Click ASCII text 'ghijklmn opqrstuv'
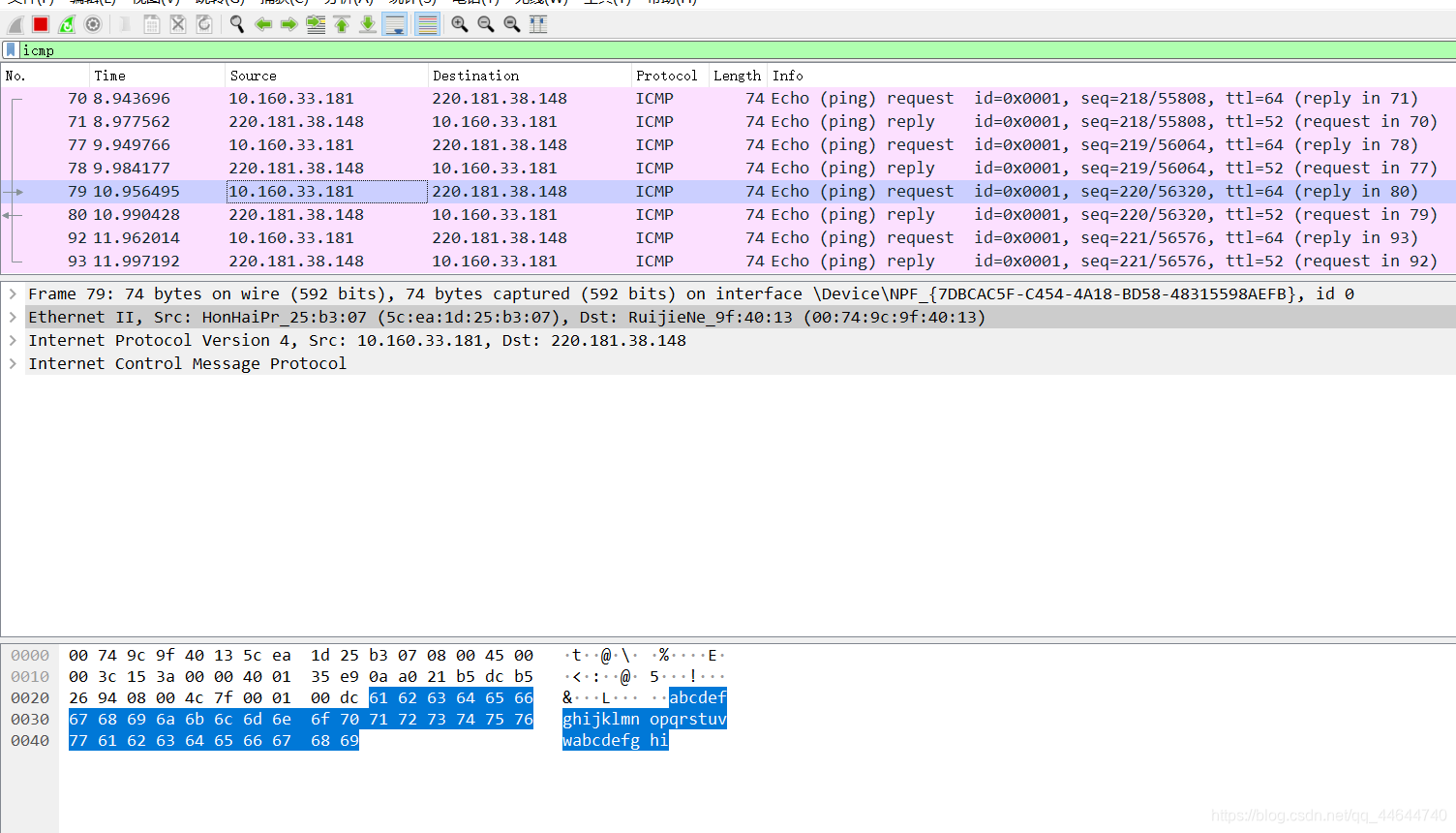 pos(645,720)
